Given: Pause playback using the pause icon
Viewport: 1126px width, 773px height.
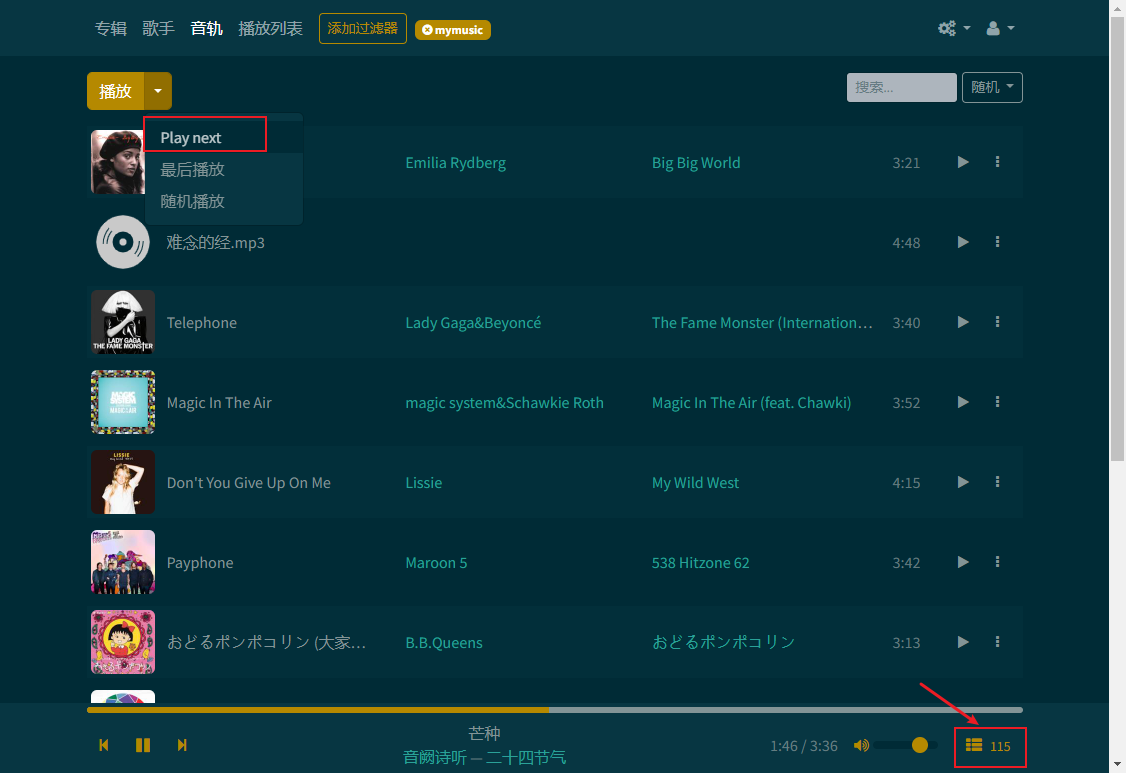Looking at the screenshot, I should point(143,745).
